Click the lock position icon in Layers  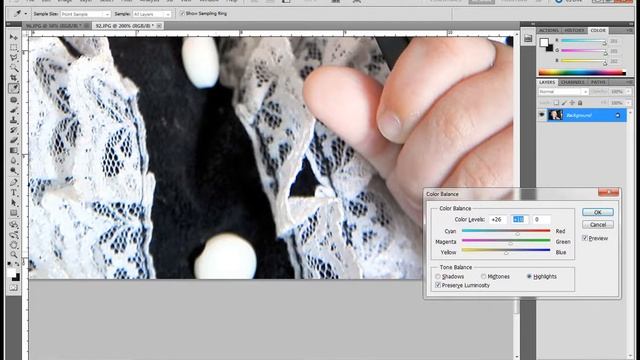pyautogui.click(x=572, y=103)
